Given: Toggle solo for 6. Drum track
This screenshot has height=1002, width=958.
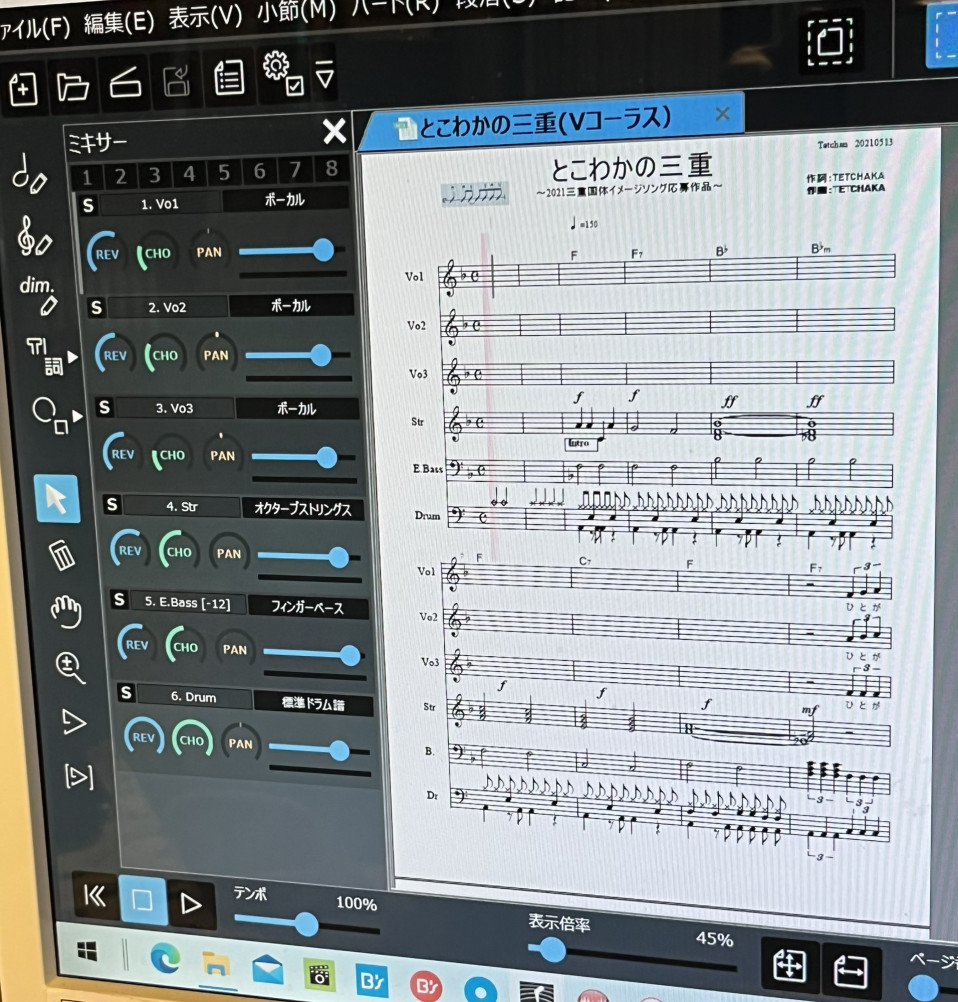Looking at the screenshot, I should click(x=127, y=692).
